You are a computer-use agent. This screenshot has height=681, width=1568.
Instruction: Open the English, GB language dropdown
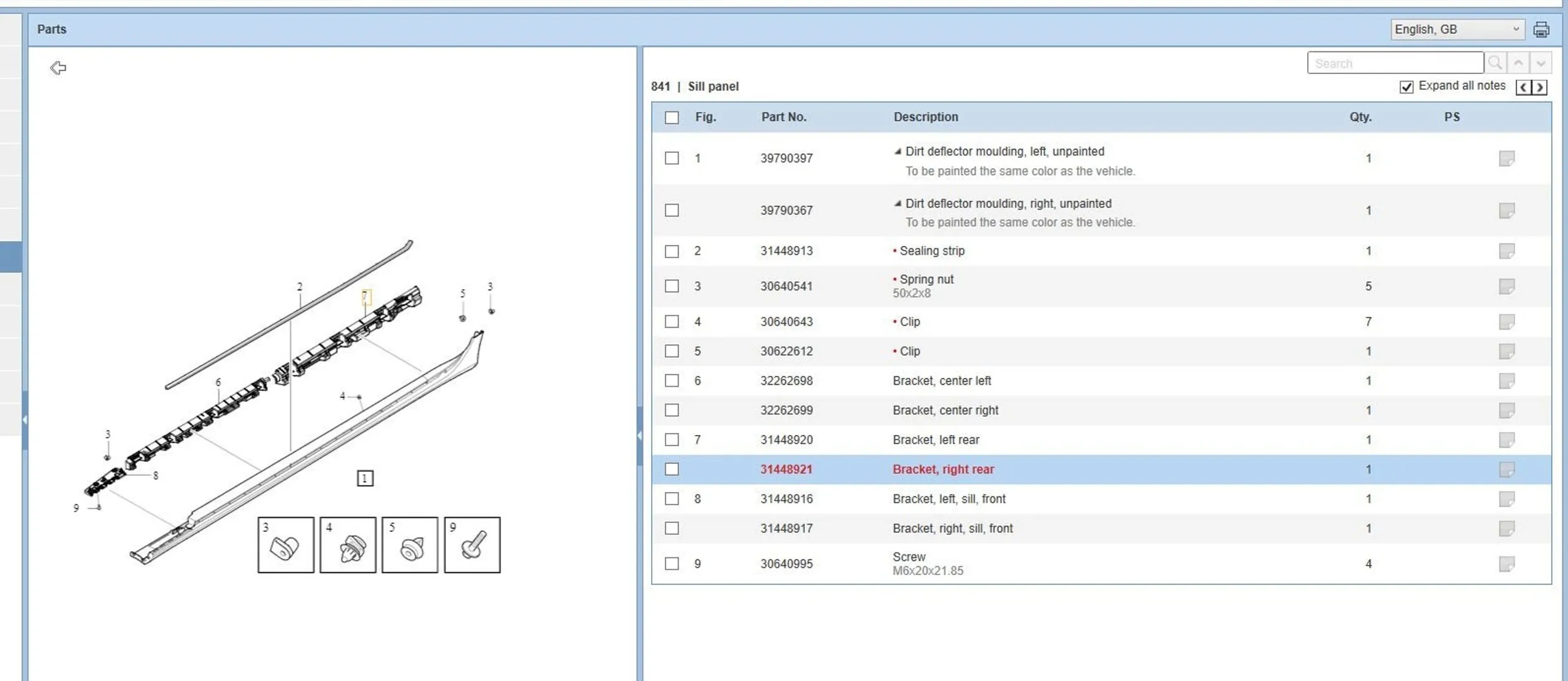coord(1456,29)
